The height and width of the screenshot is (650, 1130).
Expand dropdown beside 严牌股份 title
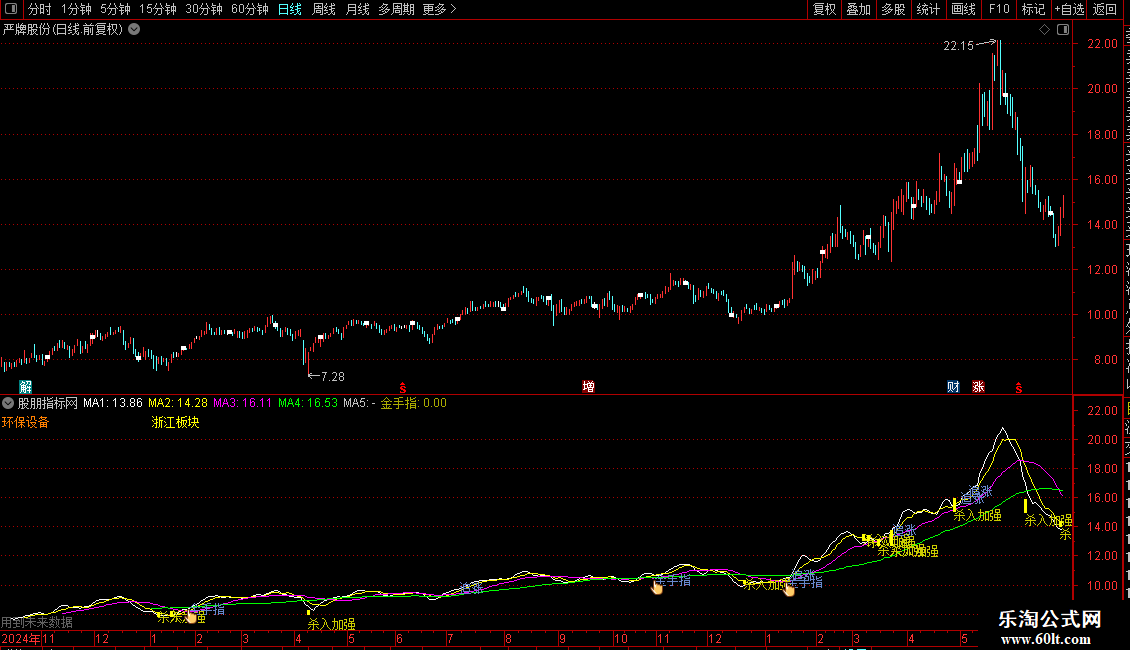[134, 30]
